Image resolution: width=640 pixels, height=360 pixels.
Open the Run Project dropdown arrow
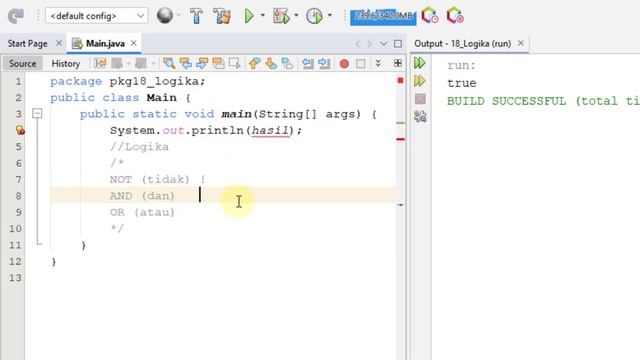click(262, 16)
